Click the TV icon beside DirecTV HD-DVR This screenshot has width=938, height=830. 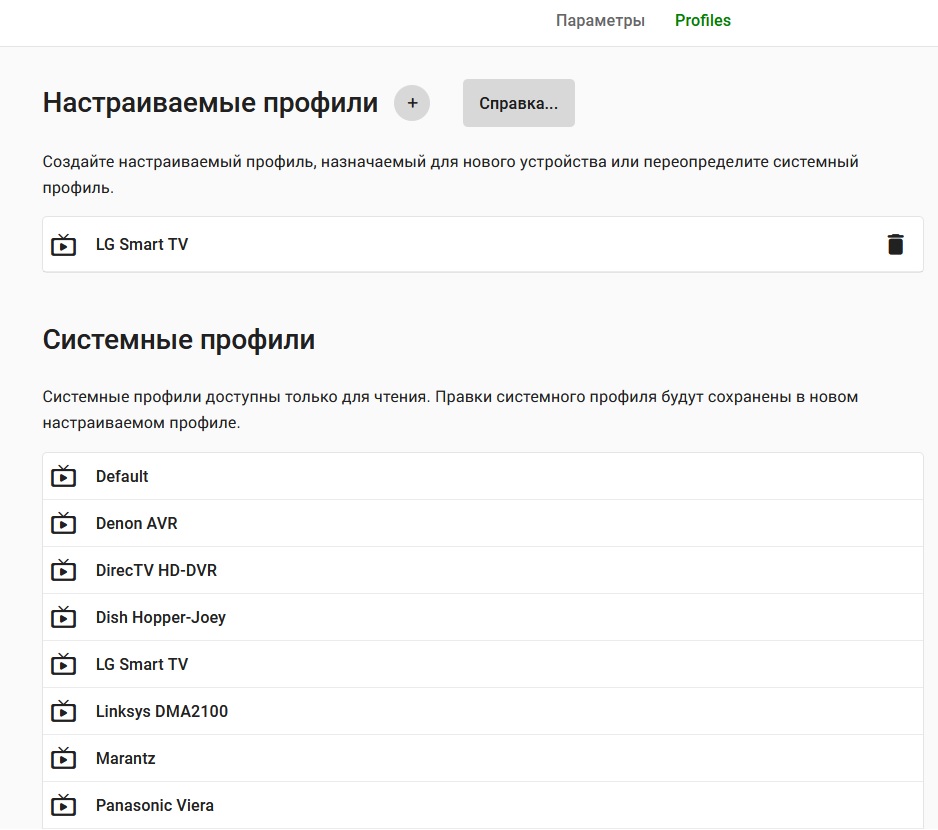(x=64, y=570)
